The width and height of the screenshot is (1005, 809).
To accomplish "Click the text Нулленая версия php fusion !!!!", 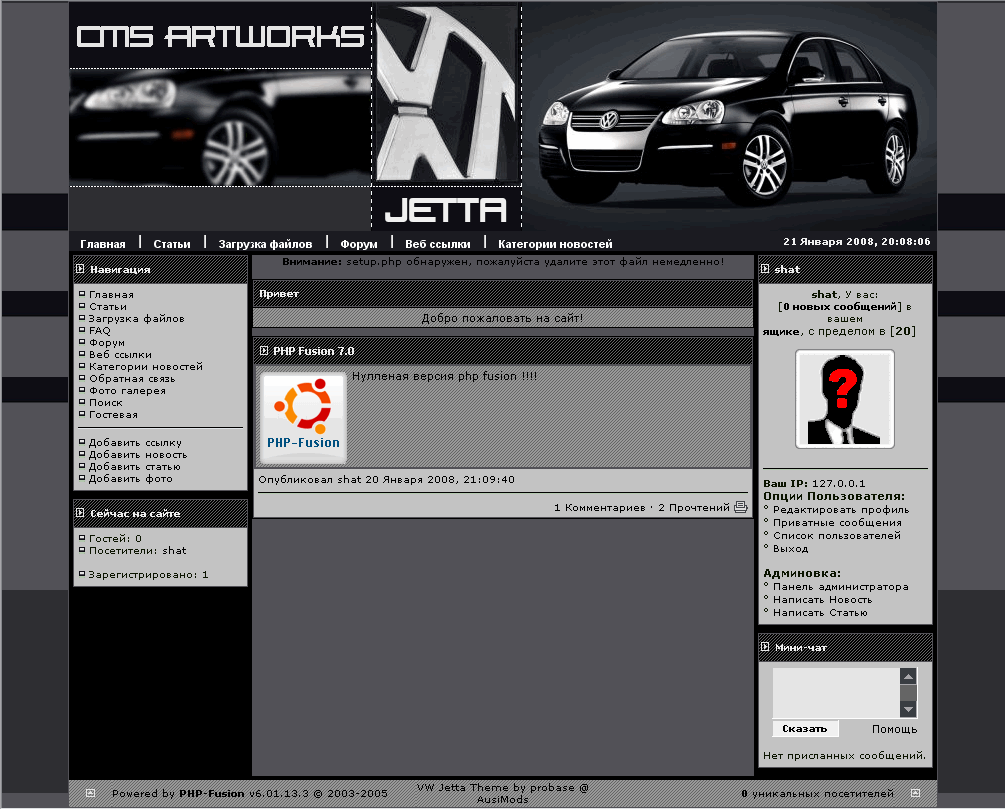I will click(444, 376).
